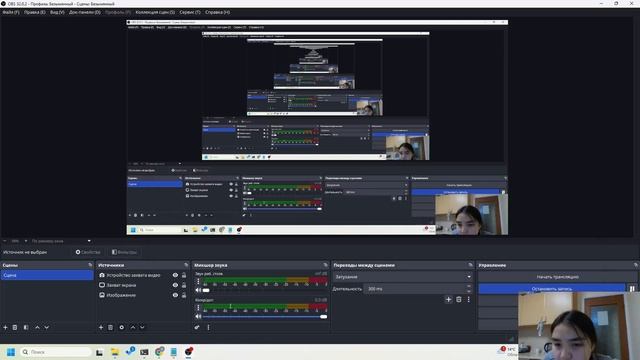Undock the Источники panel
Image resolution: width=640 pixels, height=360 pixels.
pyautogui.click(x=186, y=265)
